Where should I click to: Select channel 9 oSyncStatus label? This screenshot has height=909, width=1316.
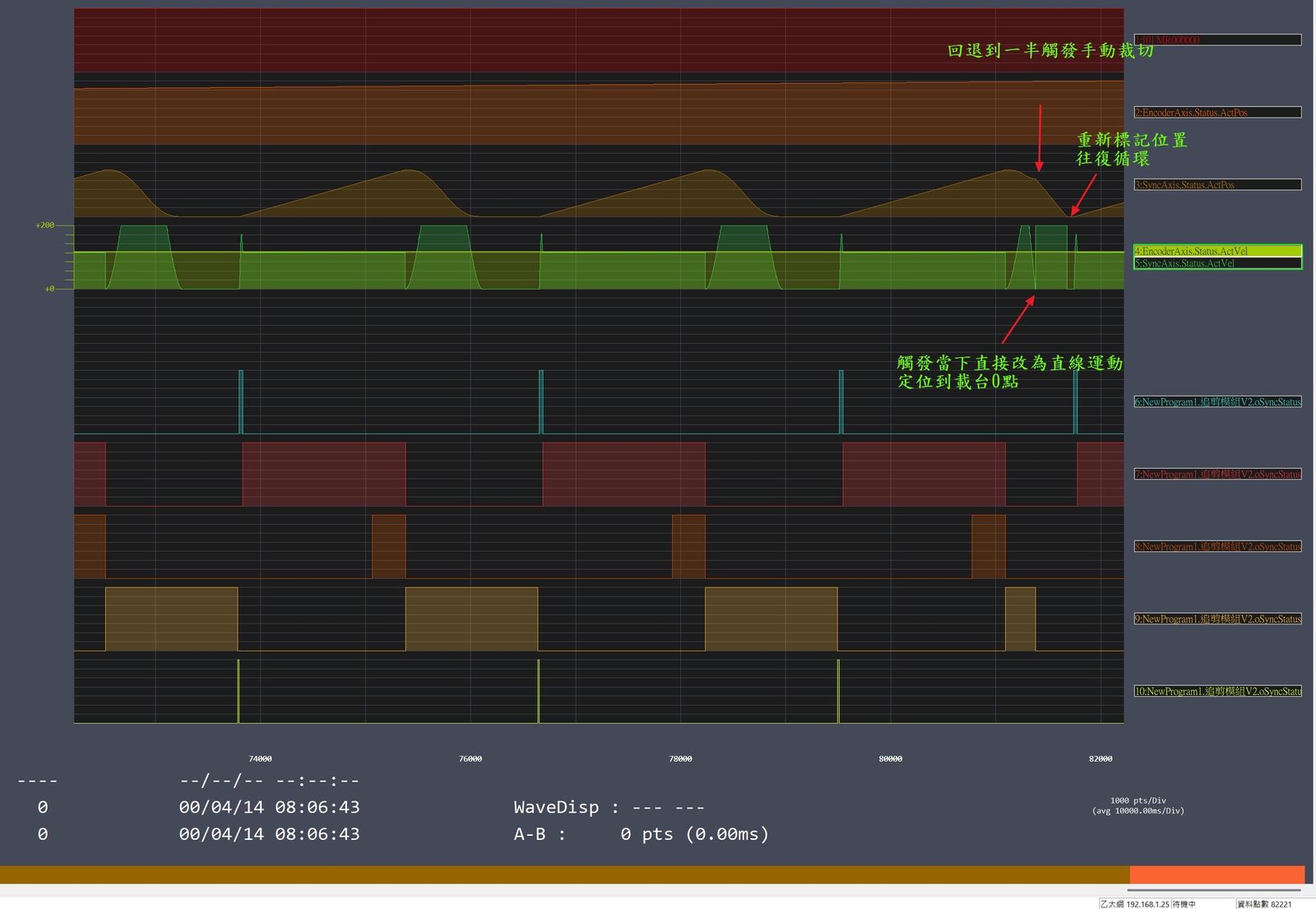coord(1217,619)
